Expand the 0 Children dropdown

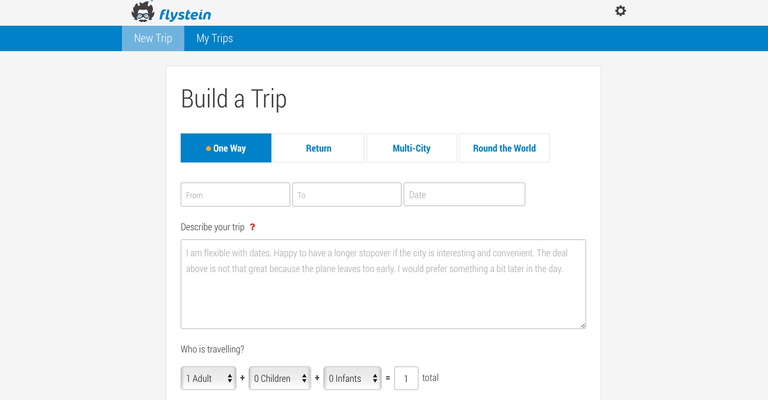click(x=280, y=378)
